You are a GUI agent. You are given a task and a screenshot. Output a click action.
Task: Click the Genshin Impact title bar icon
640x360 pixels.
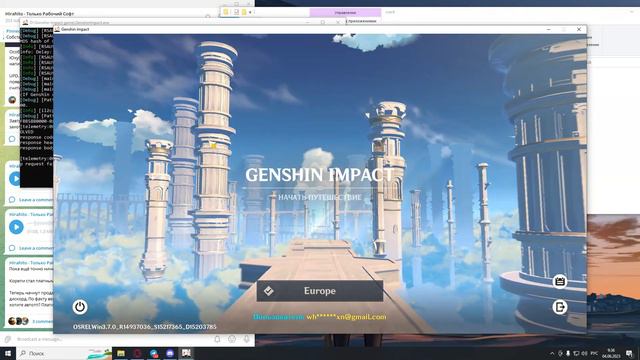(57, 29)
